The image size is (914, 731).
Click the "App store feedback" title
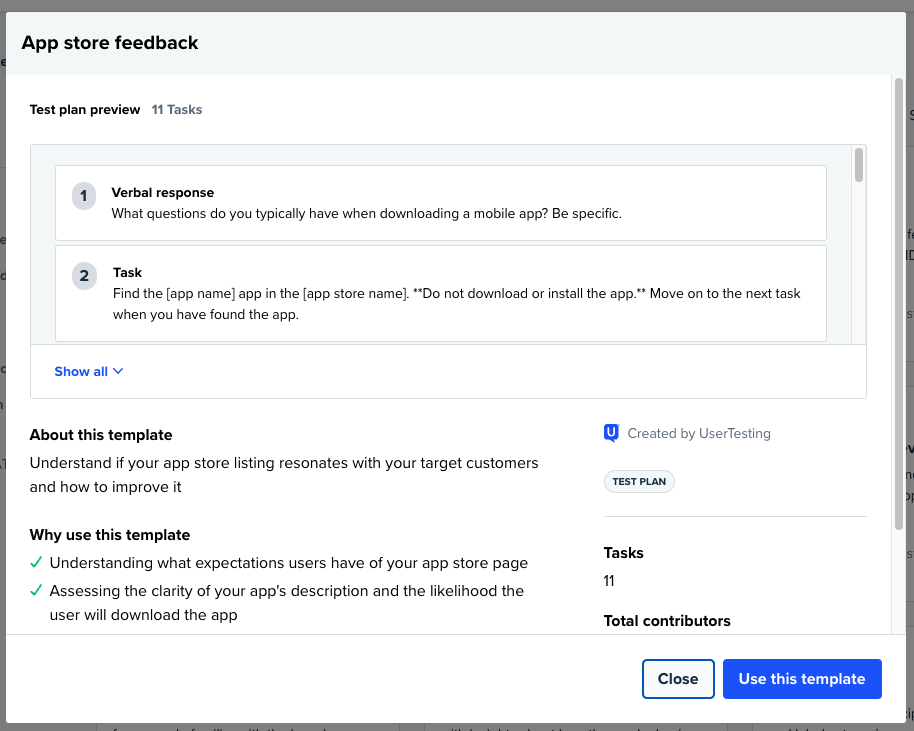[x=110, y=43]
